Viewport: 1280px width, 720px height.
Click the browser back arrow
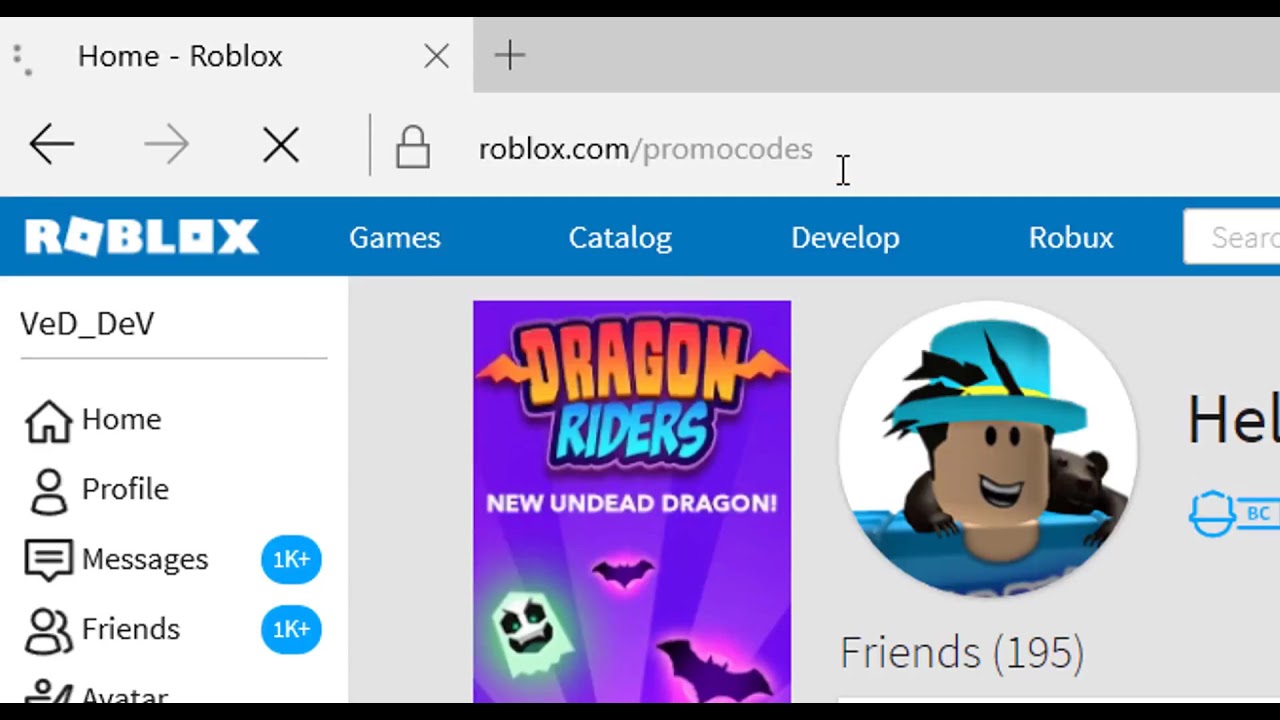[52, 146]
